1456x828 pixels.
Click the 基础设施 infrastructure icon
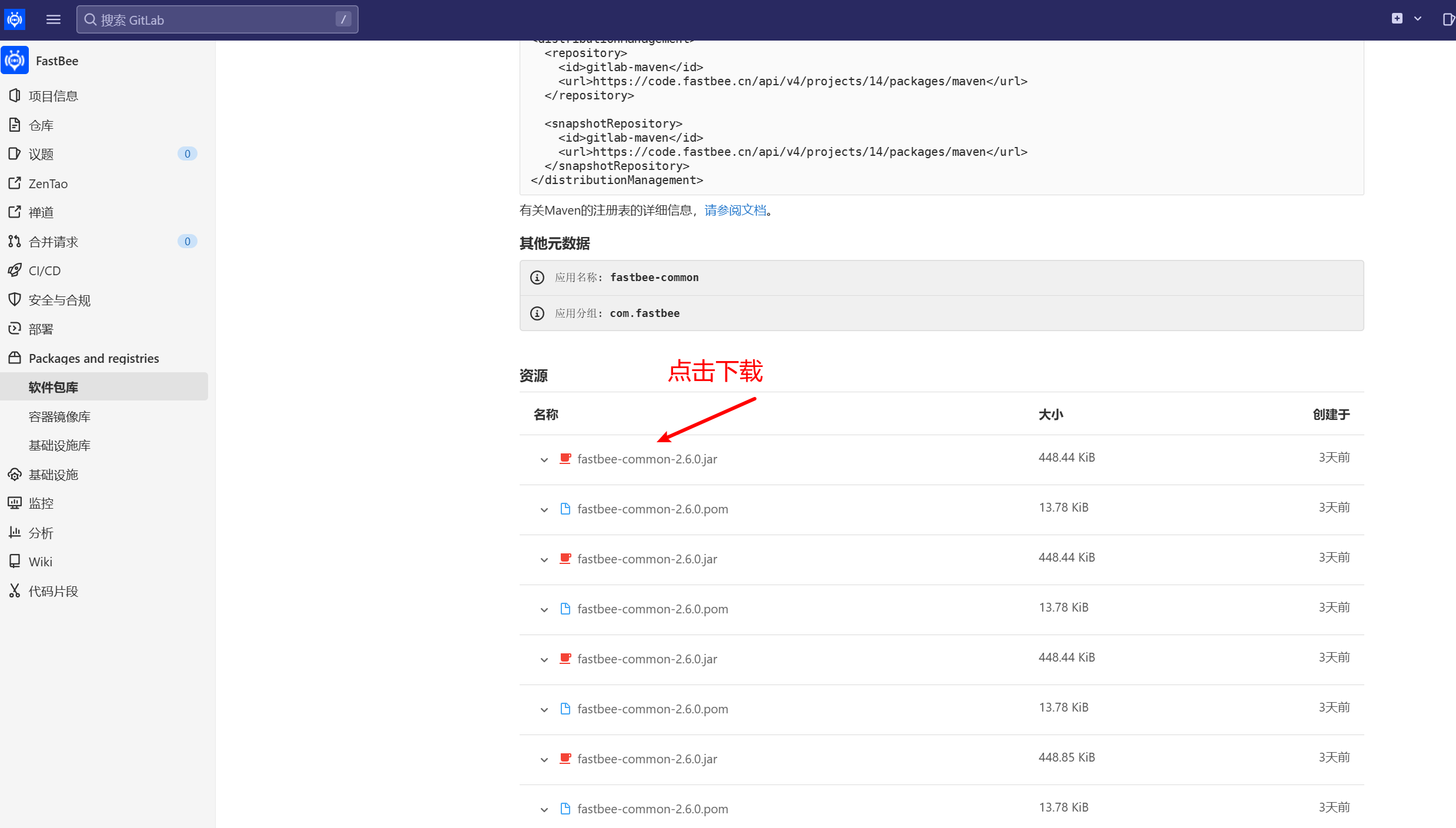[15, 474]
